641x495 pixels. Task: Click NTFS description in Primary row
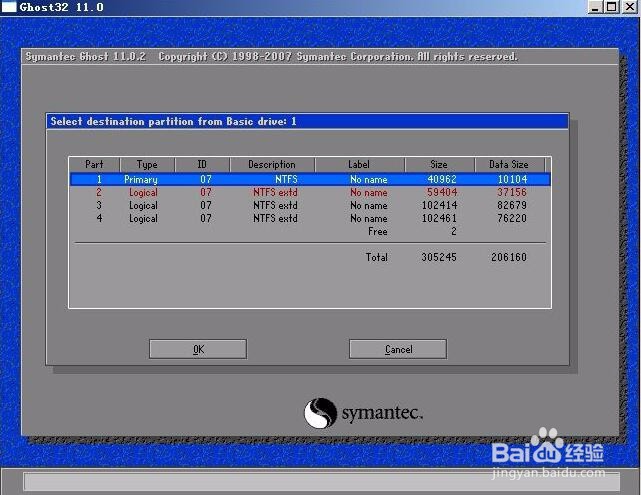click(x=286, y=179)
